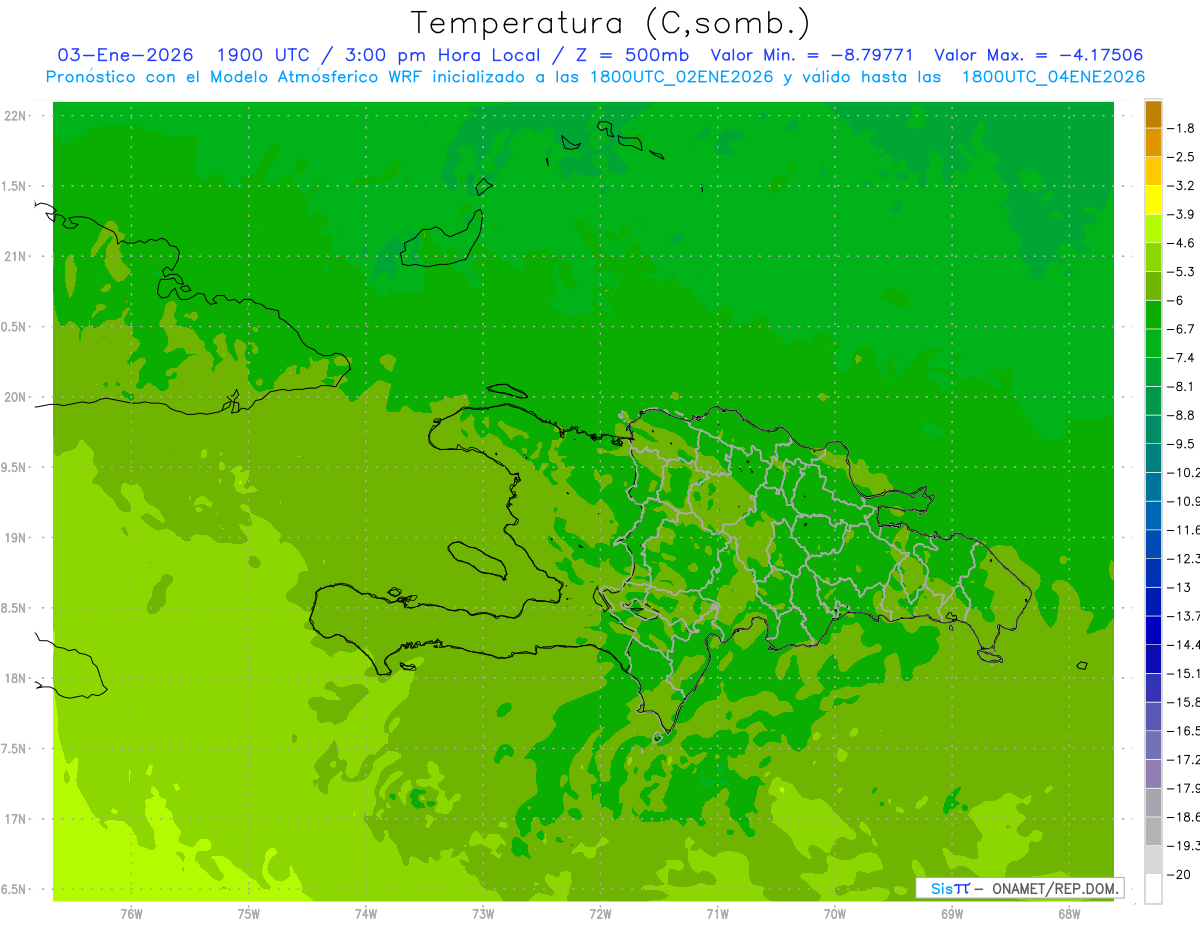Click the "73W" longitude label

click(483, 913)
